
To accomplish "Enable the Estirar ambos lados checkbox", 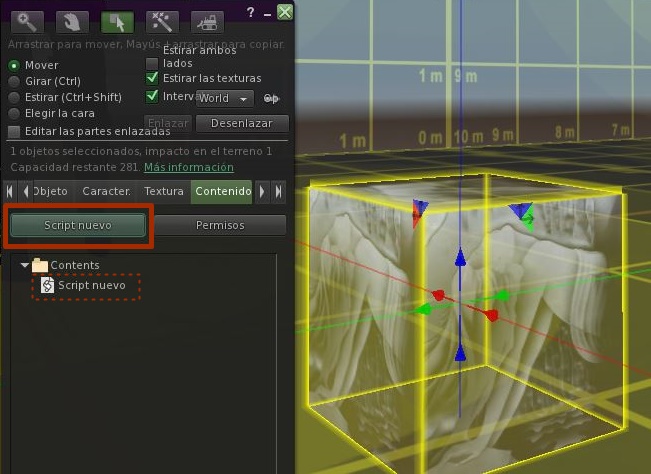I will [152, 63].
